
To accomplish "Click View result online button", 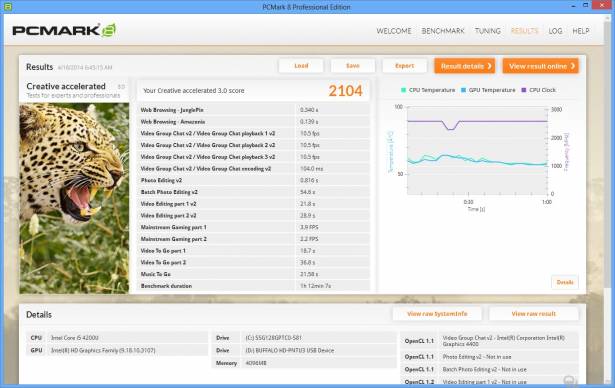I will [x=541, y=66].
